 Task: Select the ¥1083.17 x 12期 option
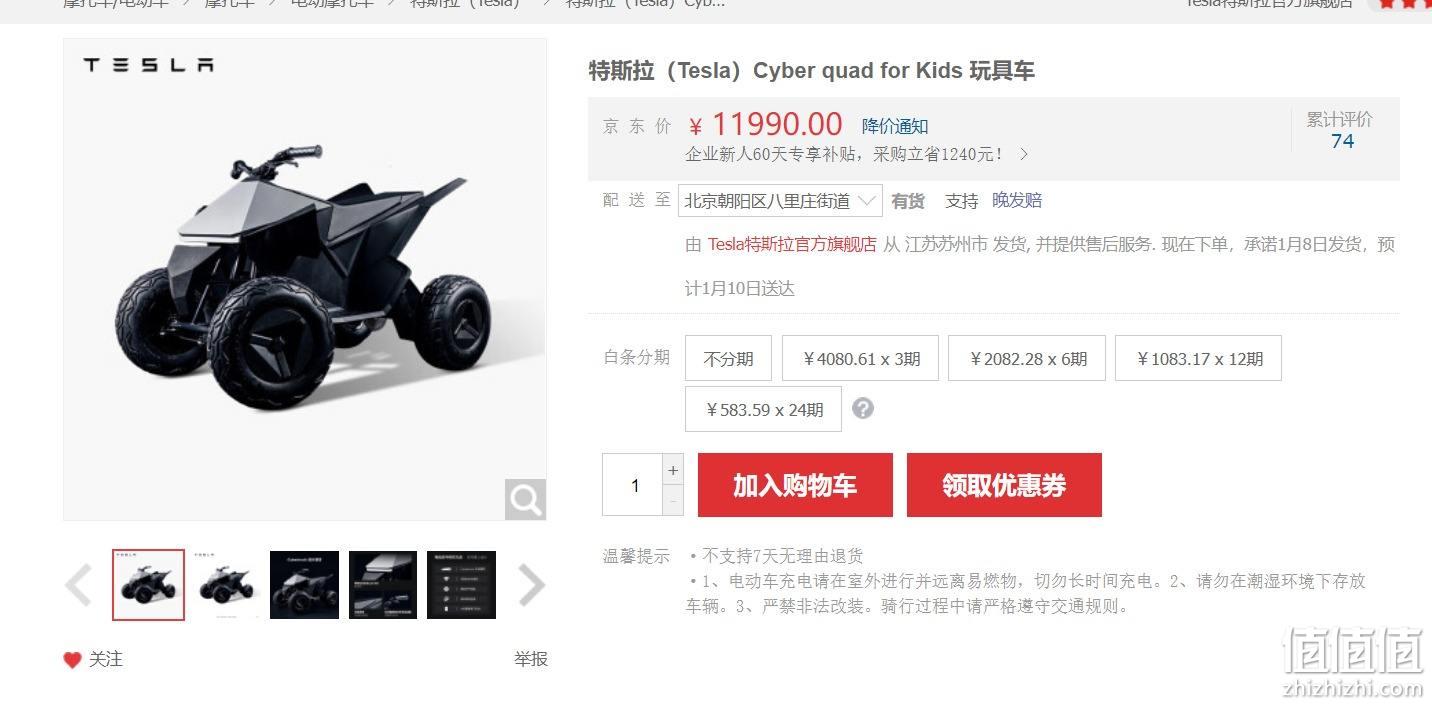1198,358
